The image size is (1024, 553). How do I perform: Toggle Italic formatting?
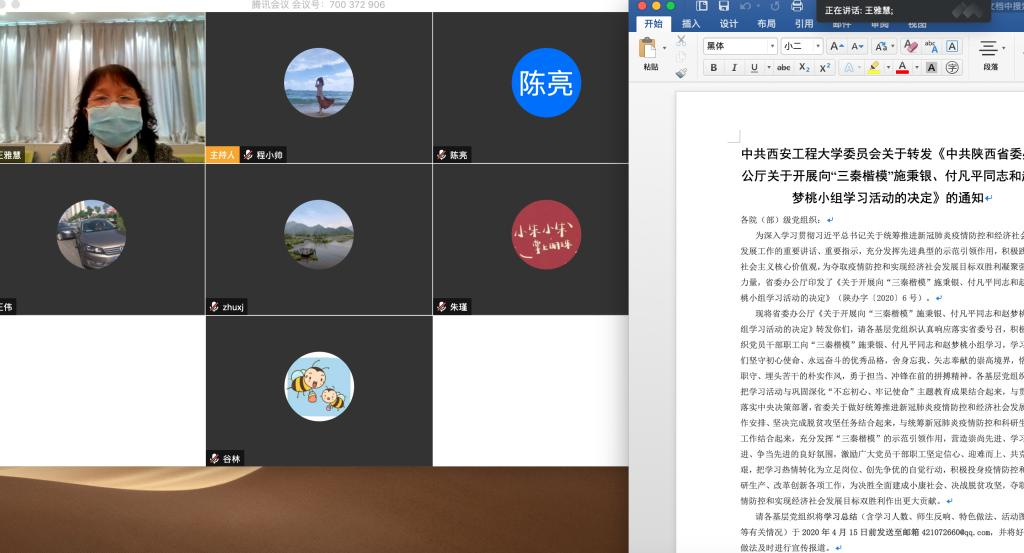(x=734, y=68)
